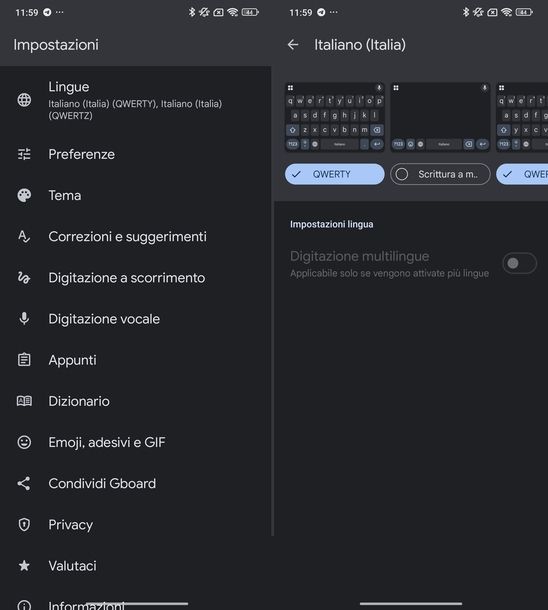This screenshot has height=610, width=548.
Task: Deselect the first QWERTY layout chip
Action: [334, 174]
